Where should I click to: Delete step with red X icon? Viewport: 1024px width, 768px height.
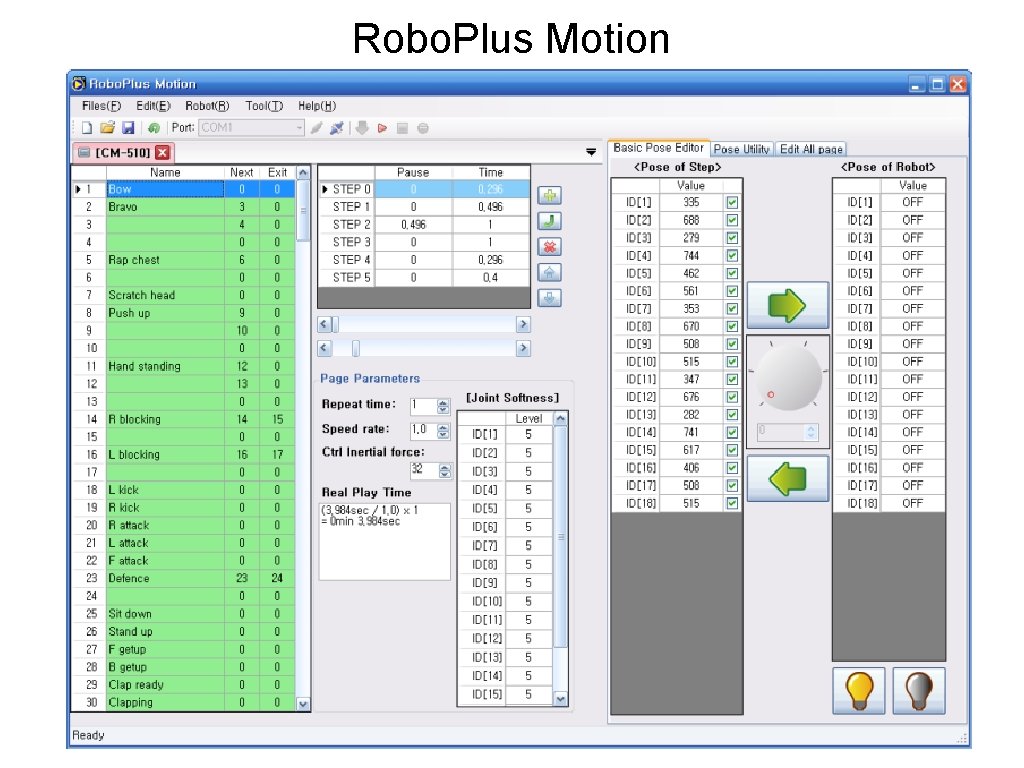[550, 247]
